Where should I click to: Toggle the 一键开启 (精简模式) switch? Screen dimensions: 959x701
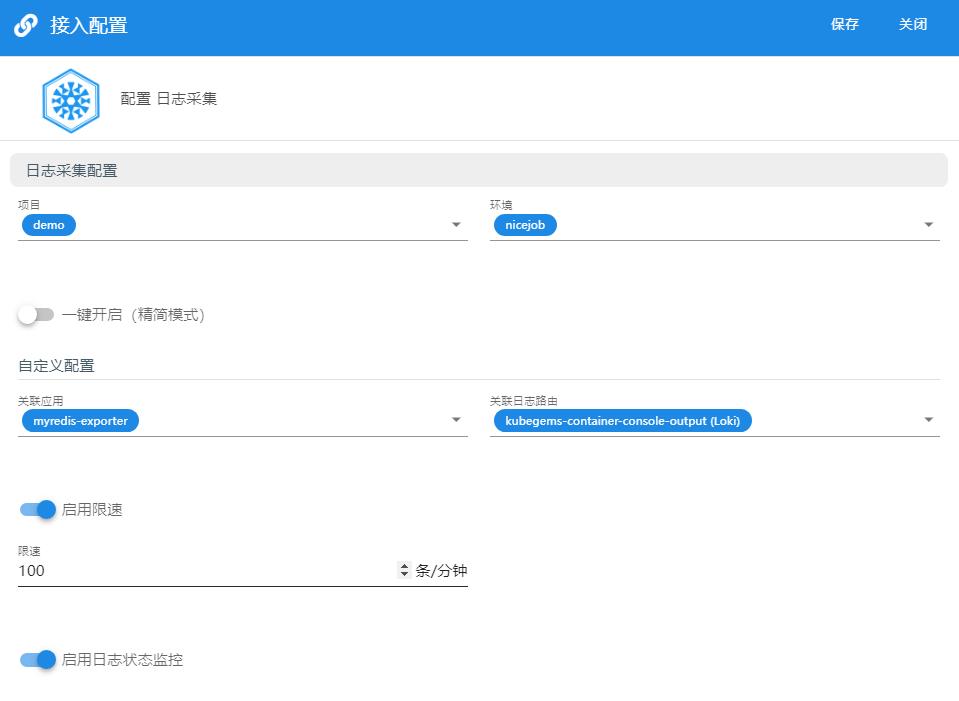click(35, 315)
